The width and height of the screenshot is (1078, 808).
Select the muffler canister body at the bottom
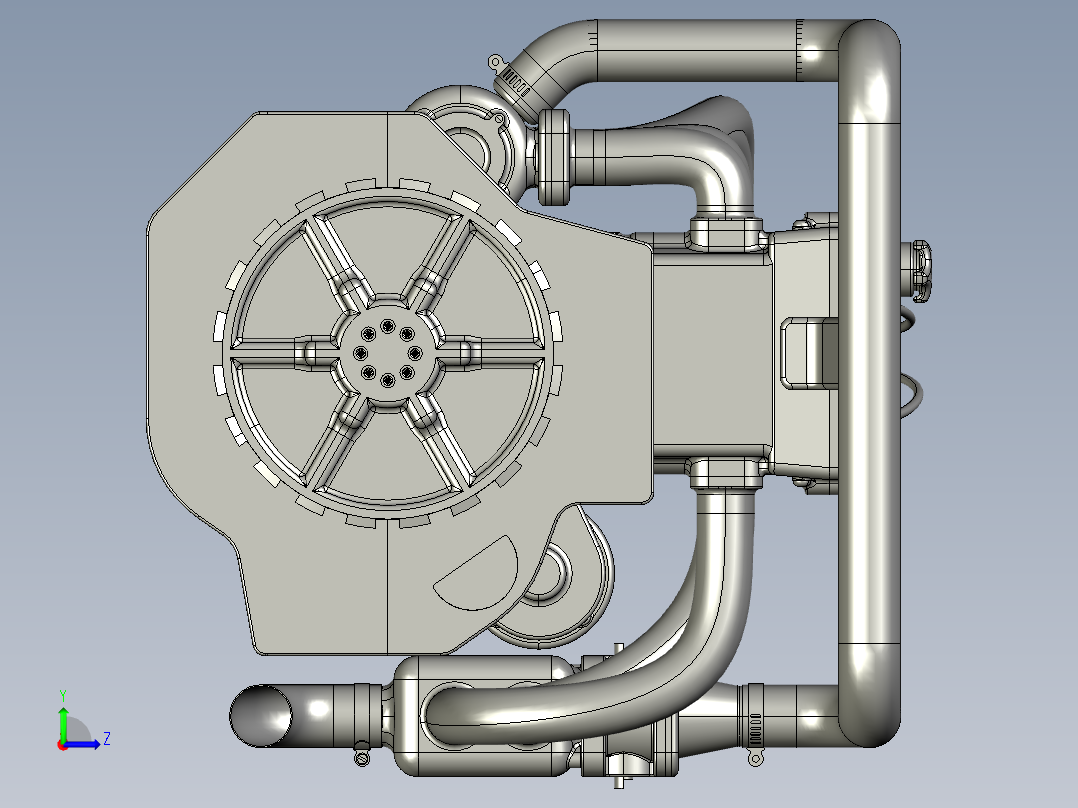click(485, 716)
